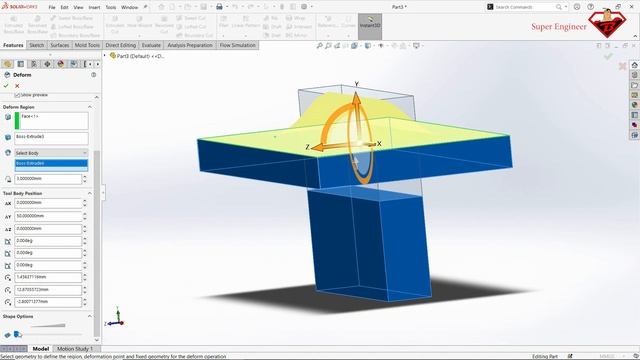Collapse the Deform Region section
Screen dimensions: 640x360
89,107
